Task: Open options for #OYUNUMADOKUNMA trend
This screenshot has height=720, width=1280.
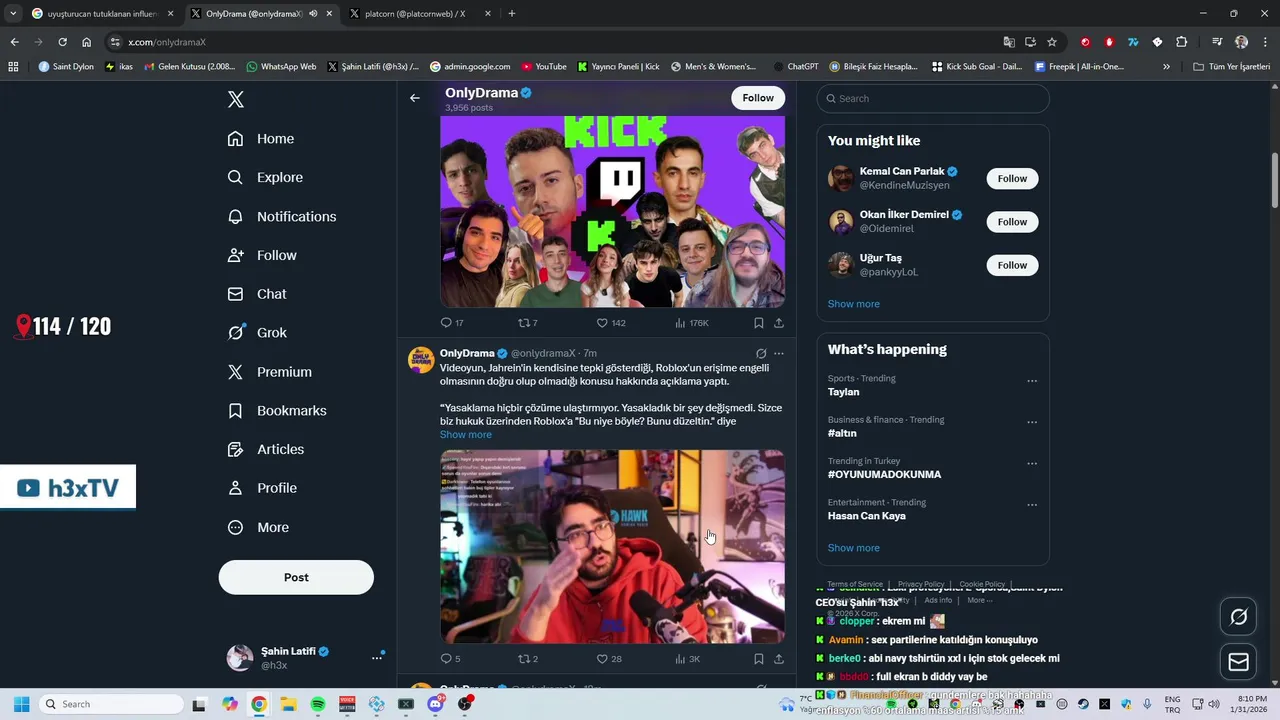Action: [x=1032, y=464]
